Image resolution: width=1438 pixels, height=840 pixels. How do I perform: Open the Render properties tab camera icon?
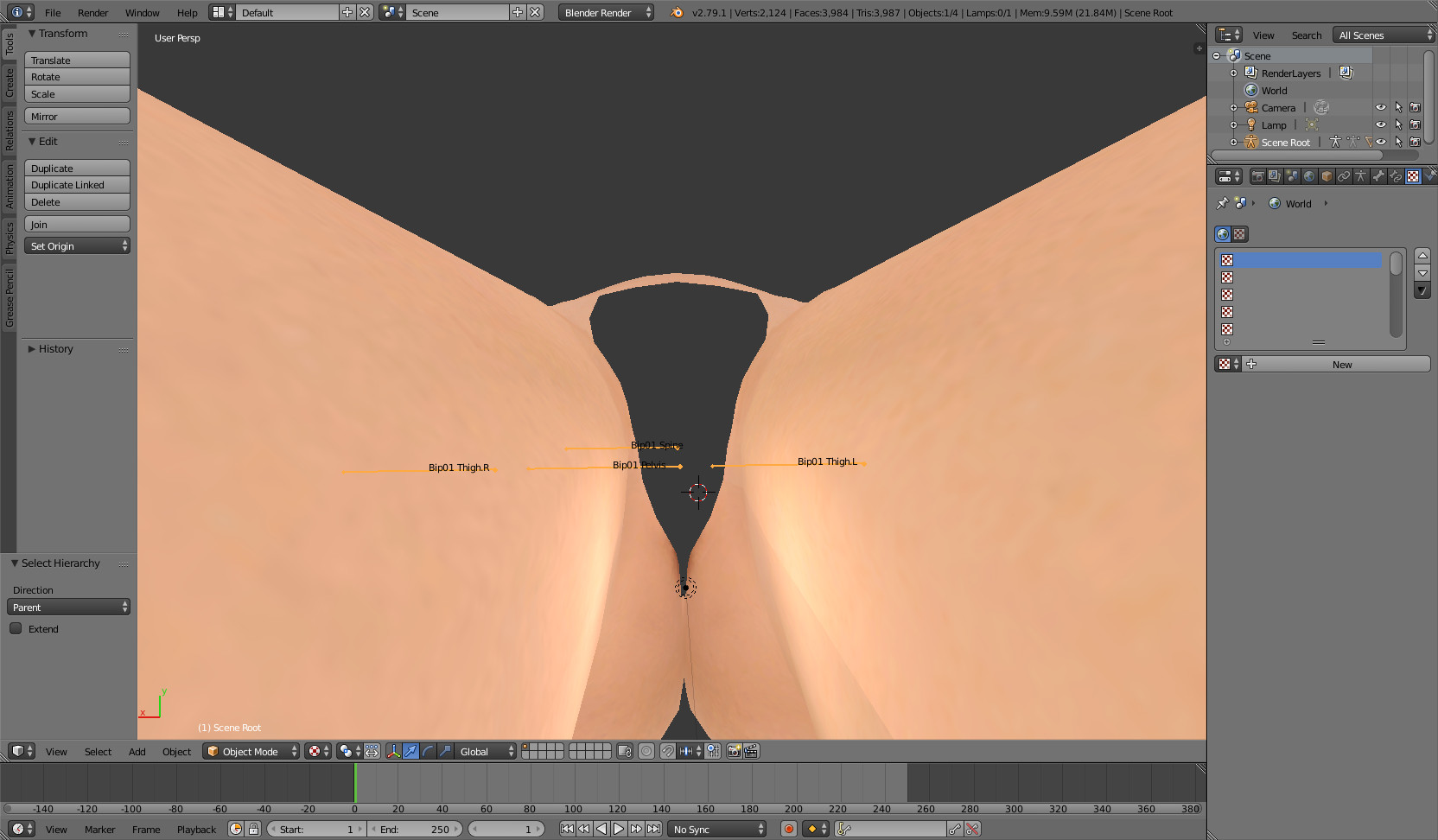(x=1257, y=176)
